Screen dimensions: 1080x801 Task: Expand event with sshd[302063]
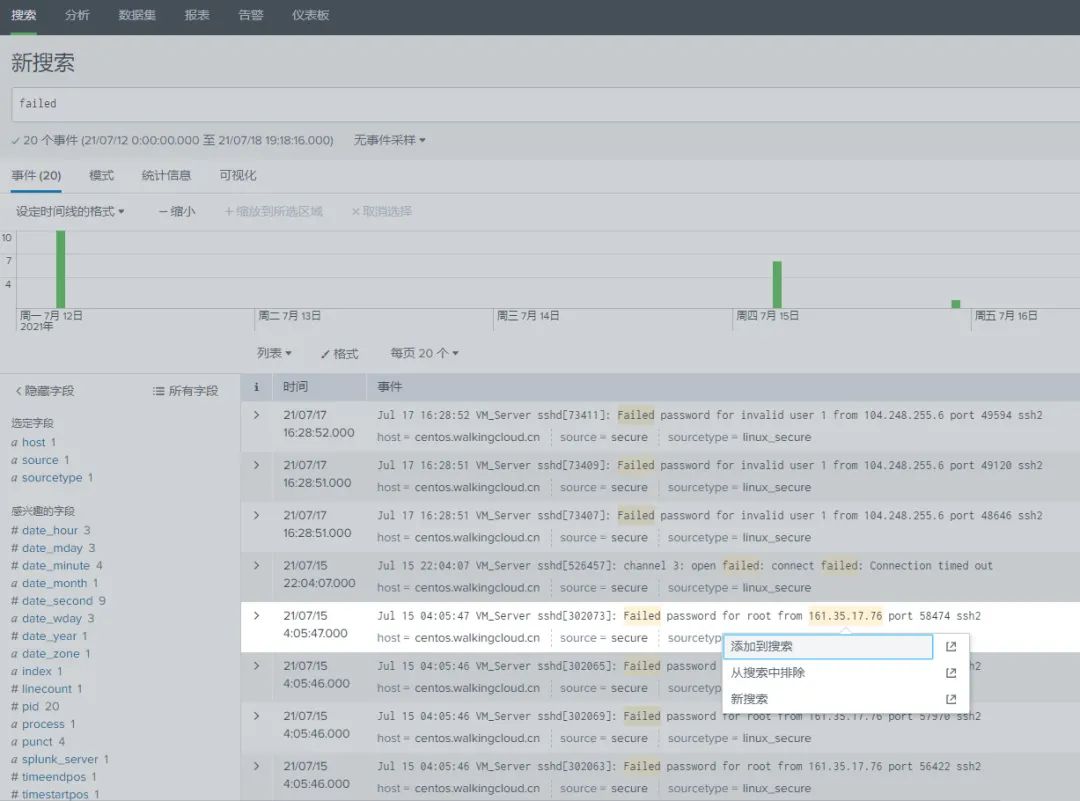256,766
